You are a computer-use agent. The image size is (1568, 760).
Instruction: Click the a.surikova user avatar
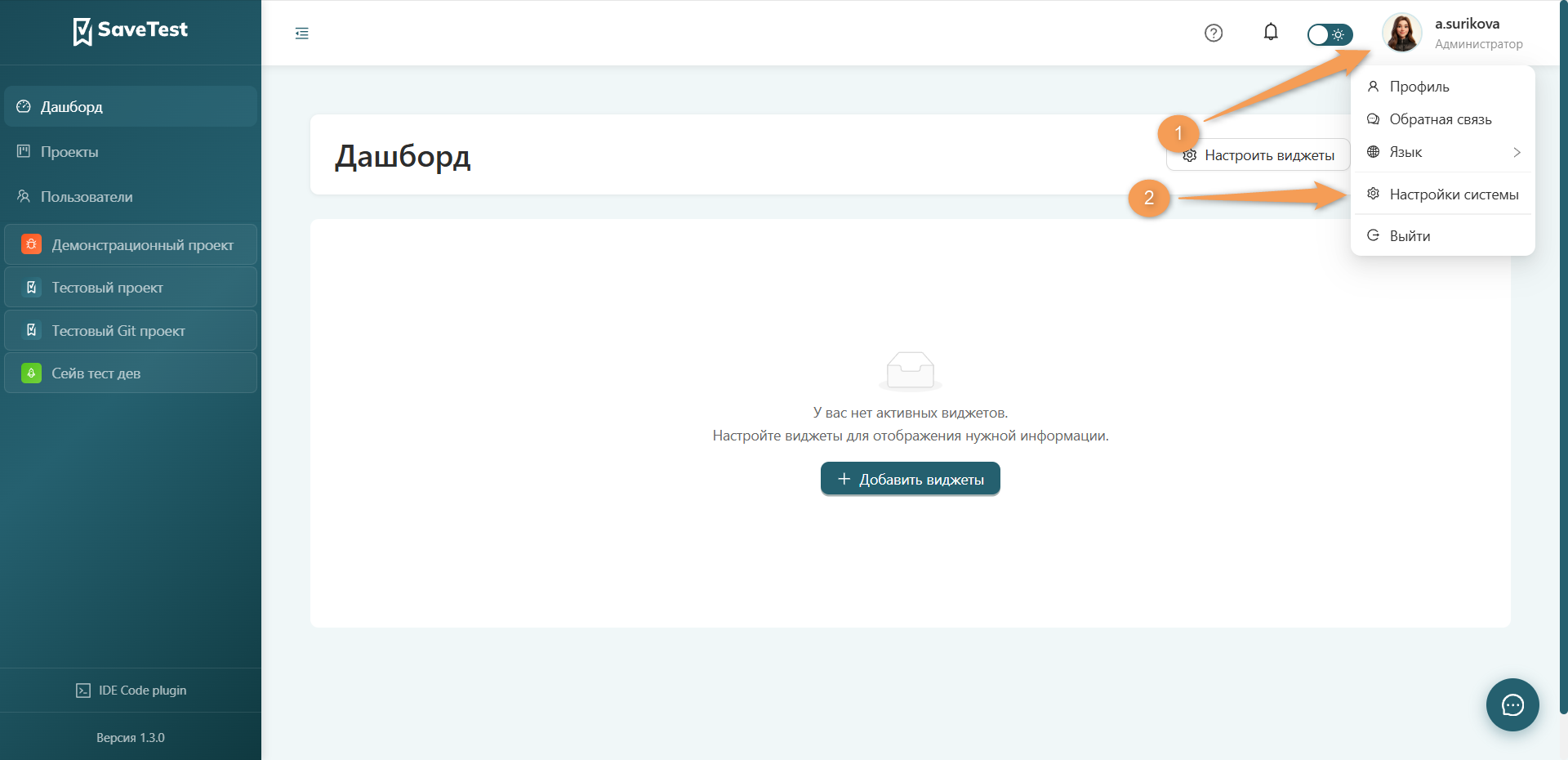pos(1402,33)
